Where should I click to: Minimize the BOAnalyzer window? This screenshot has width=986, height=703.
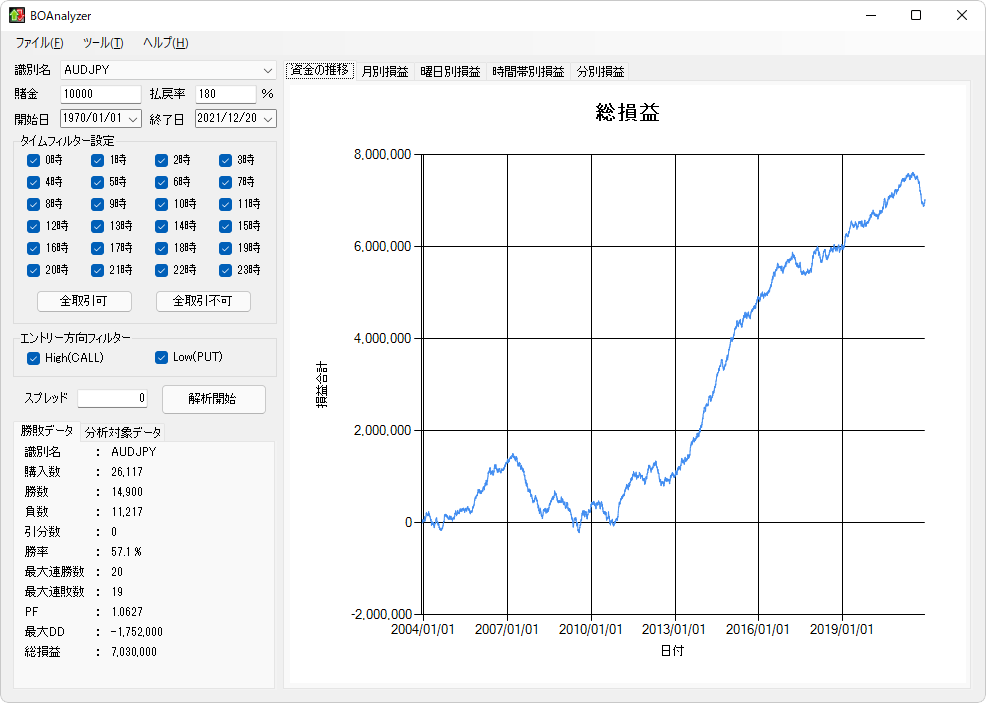click(x=871, y=15)
